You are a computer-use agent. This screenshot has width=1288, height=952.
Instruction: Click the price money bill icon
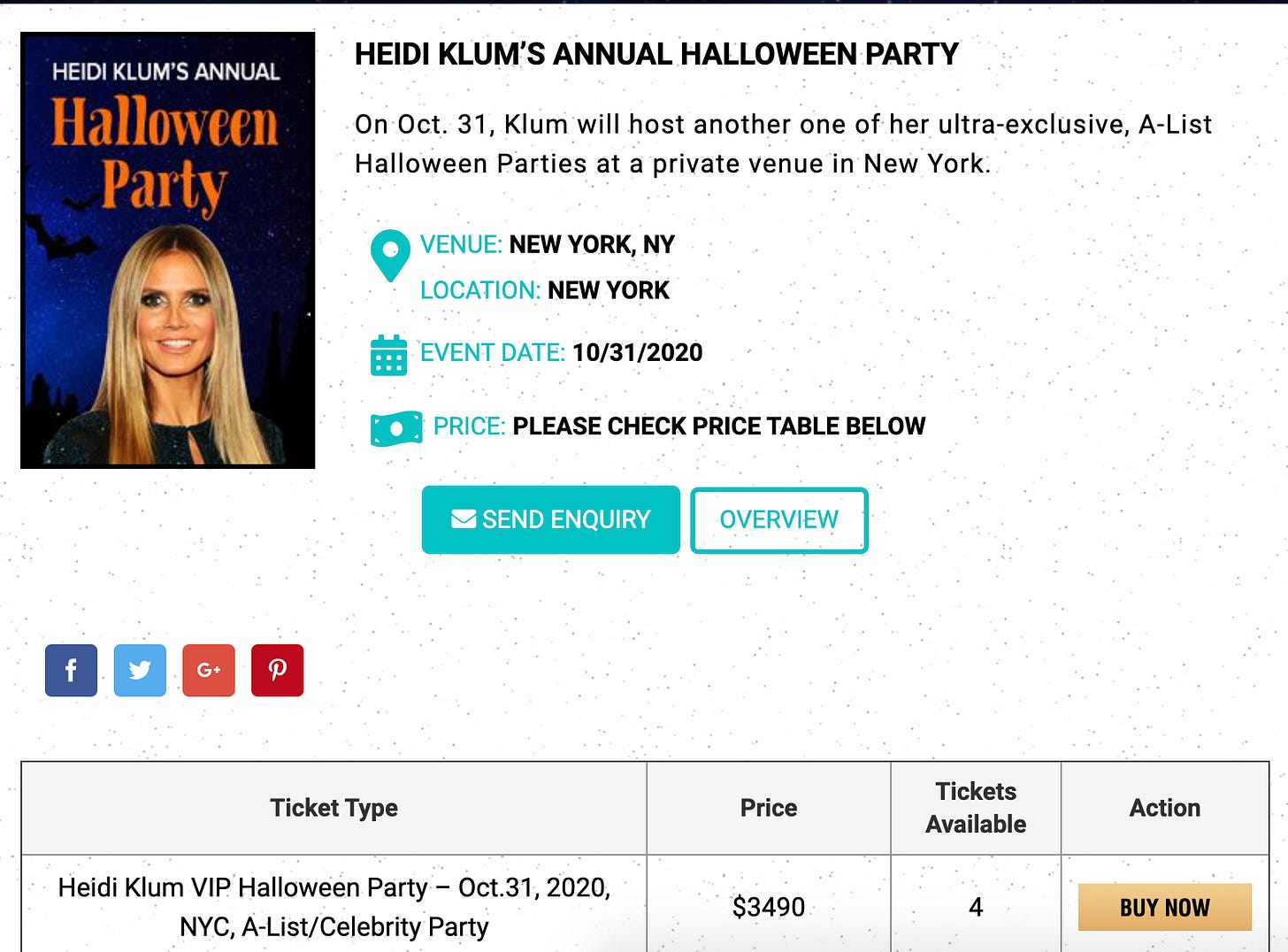pos(396,428)
